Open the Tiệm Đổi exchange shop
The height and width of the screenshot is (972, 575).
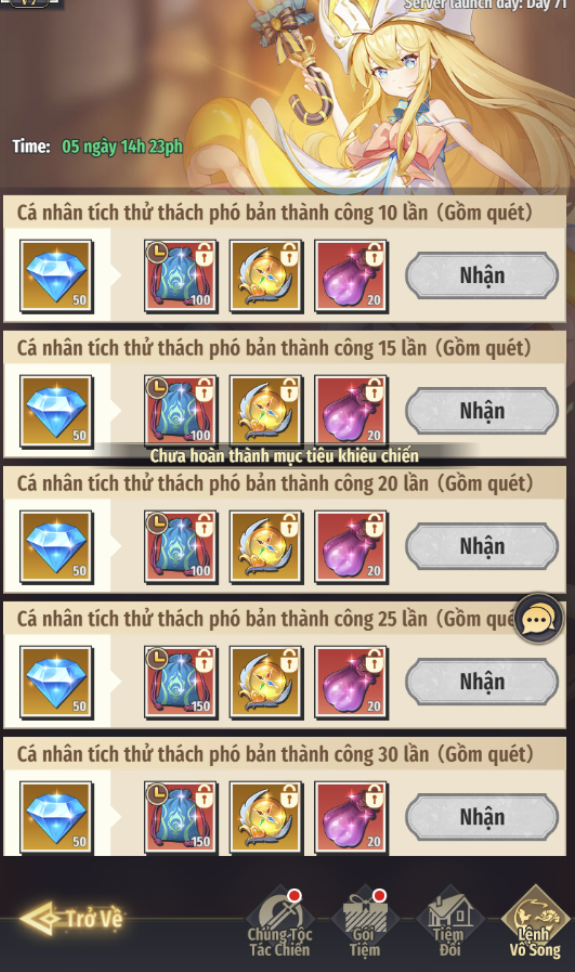(x=449, y=923)
